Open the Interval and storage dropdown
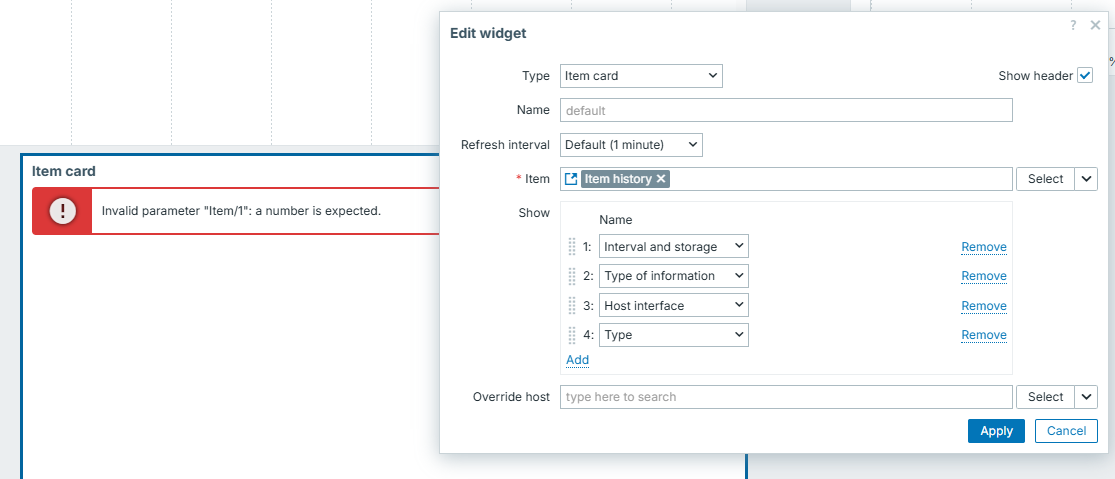The height and width of the screenshot is (479, 1115). tap(673, 247)
